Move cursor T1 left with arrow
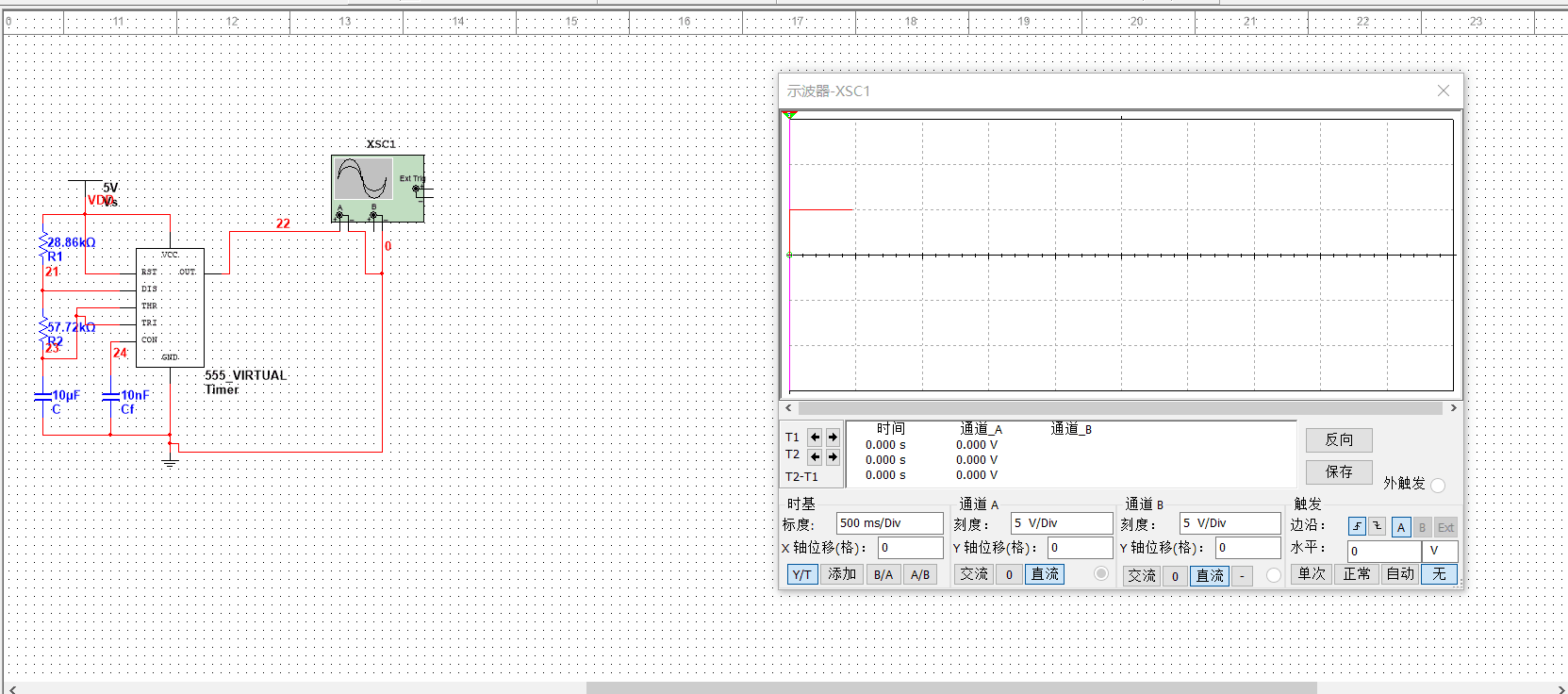 pos(816,438)
